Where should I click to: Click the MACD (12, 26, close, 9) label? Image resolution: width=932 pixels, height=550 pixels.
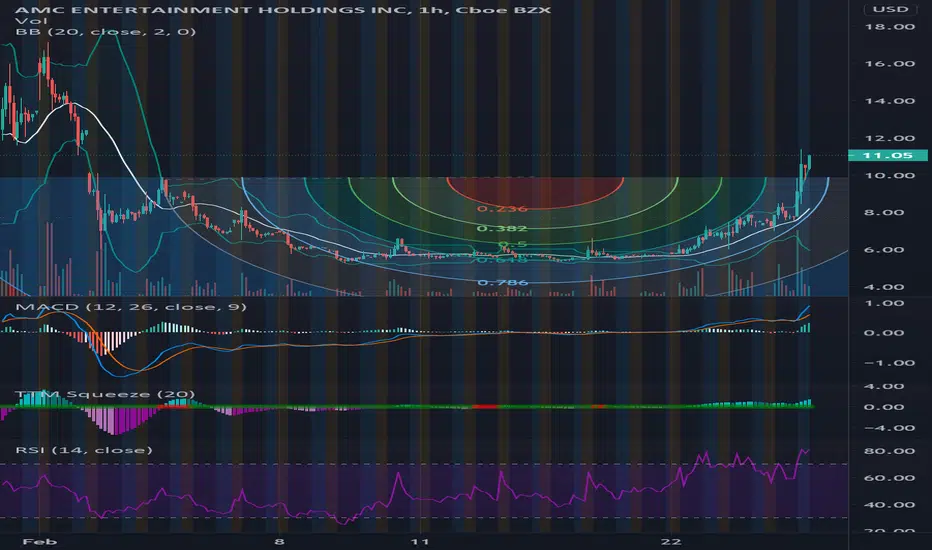point(131,307)
